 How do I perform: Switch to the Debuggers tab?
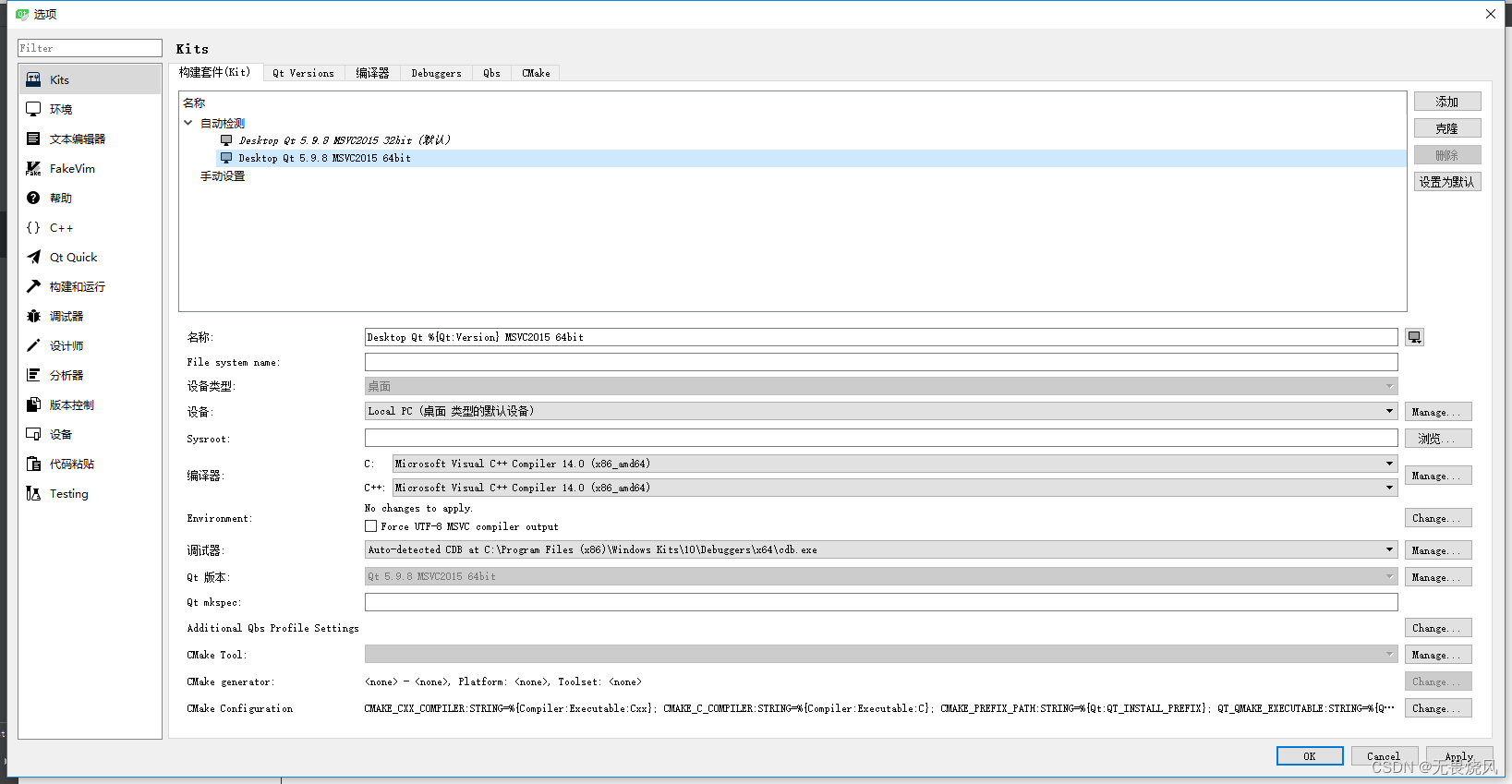pyautogui.click(x=436, y=73)
